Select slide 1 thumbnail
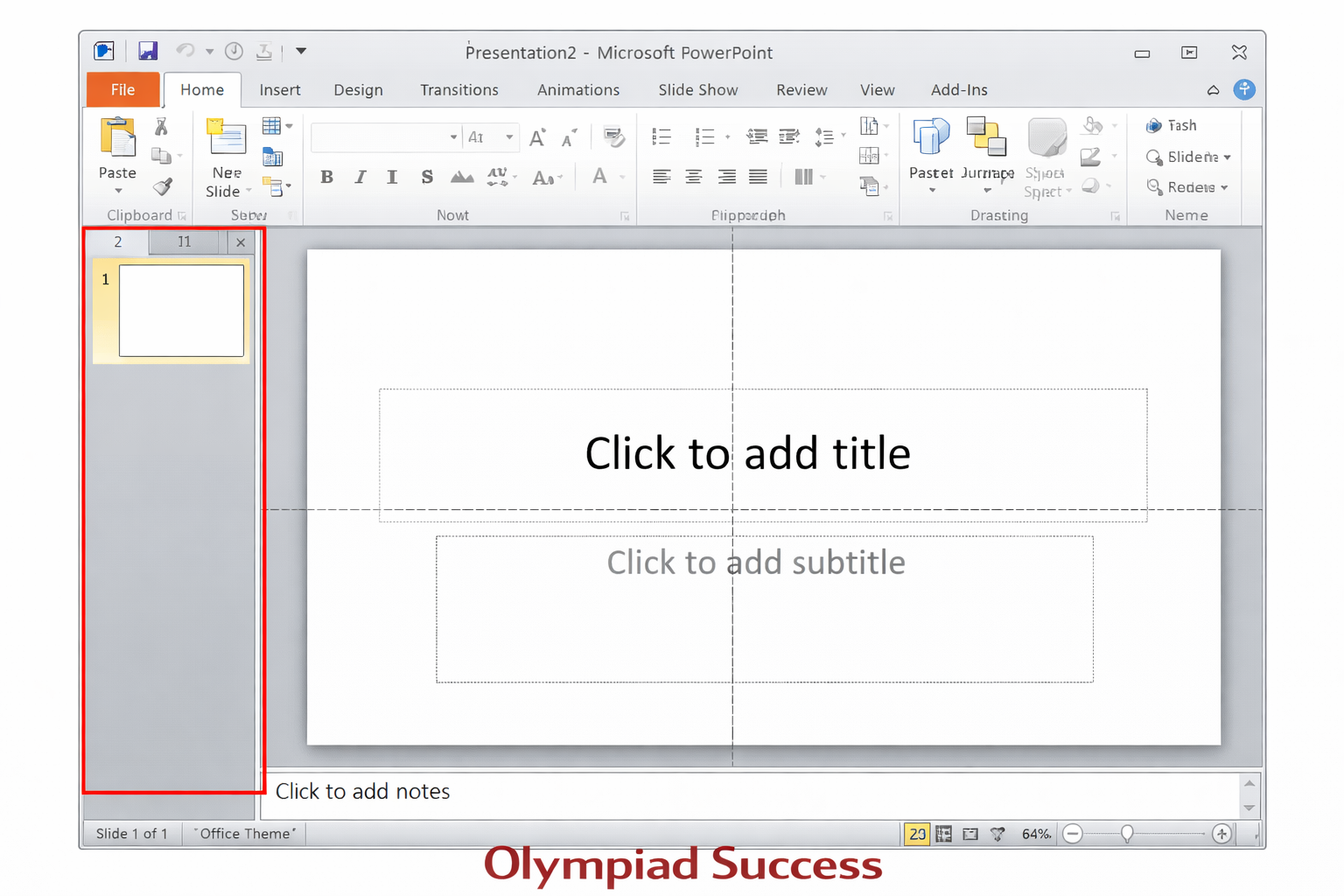This screenshot has width=1344, height=896. [181, 311]
